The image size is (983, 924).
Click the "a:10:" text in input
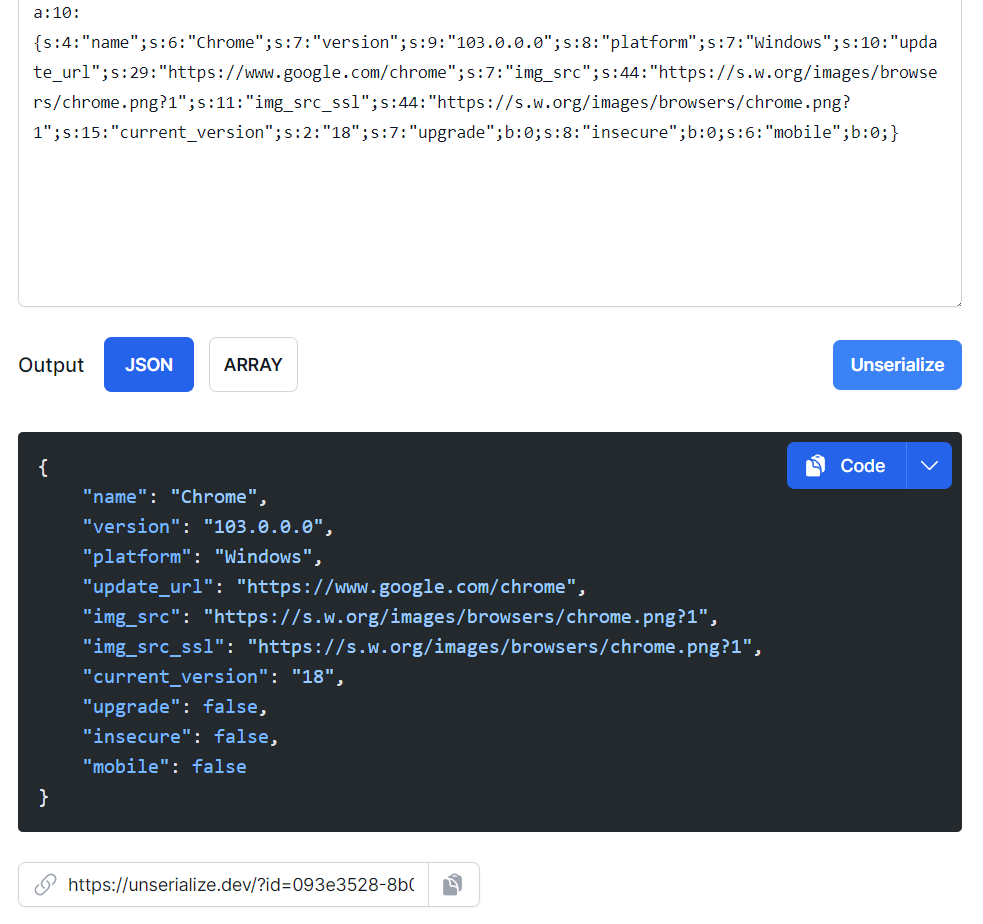click(56, 13)
